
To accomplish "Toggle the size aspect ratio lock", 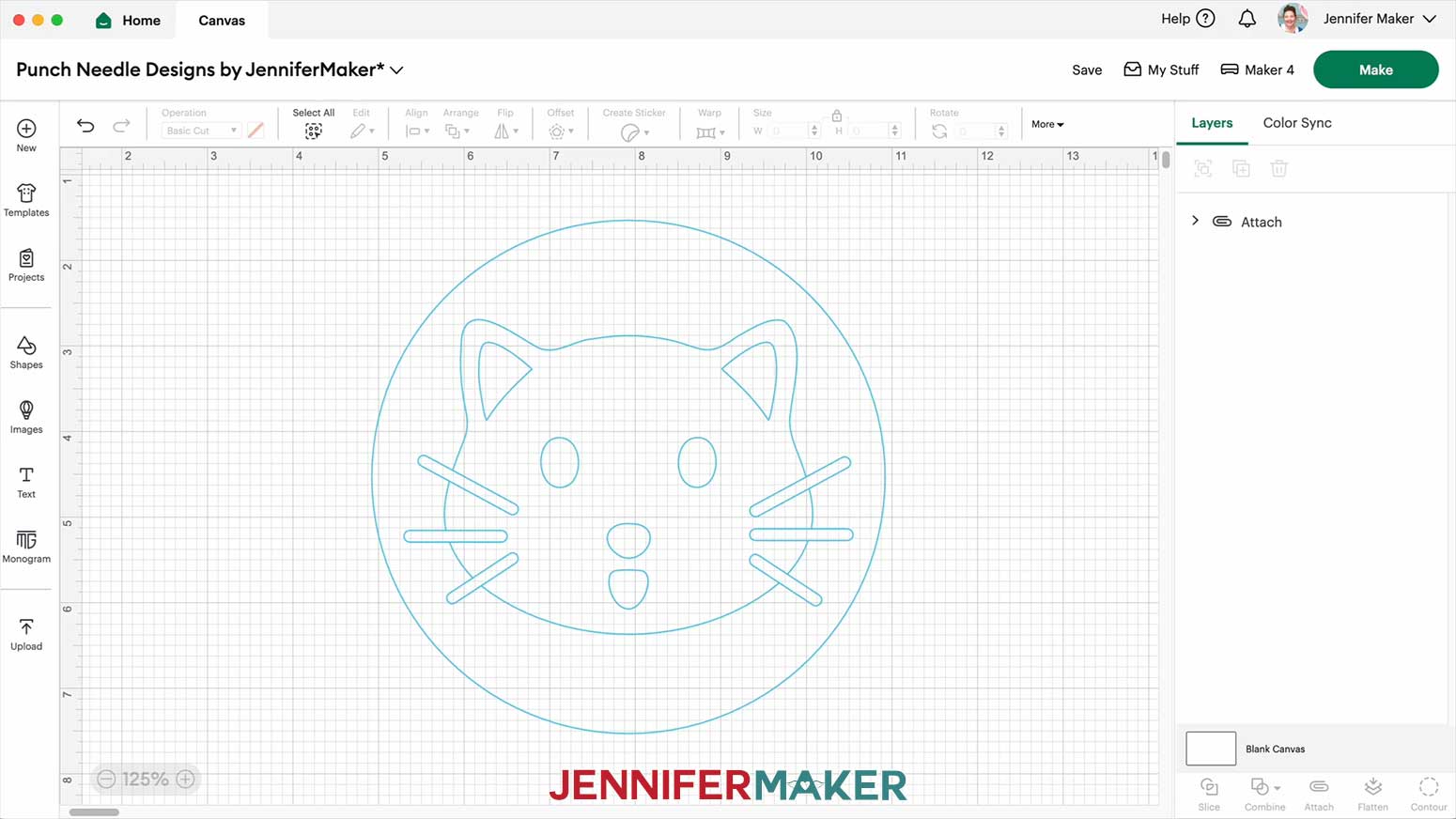I will click(x=837, y=116).
